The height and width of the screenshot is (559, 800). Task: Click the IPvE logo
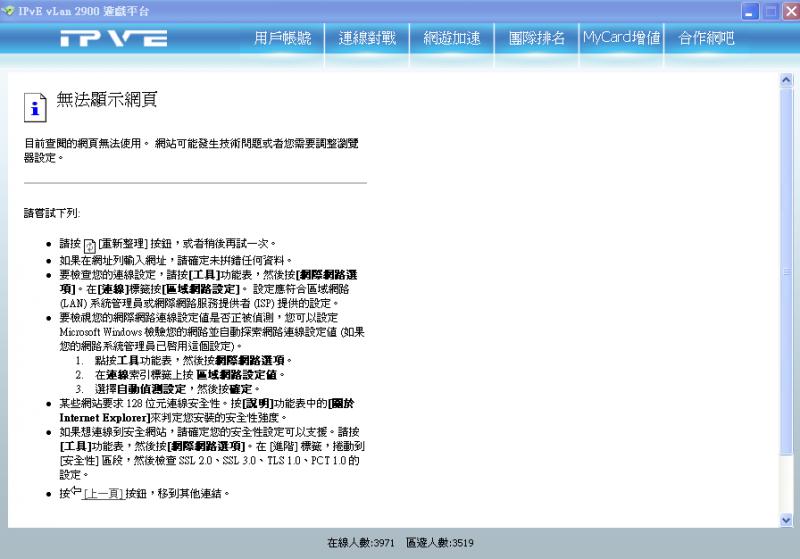[x=113, y=38]
